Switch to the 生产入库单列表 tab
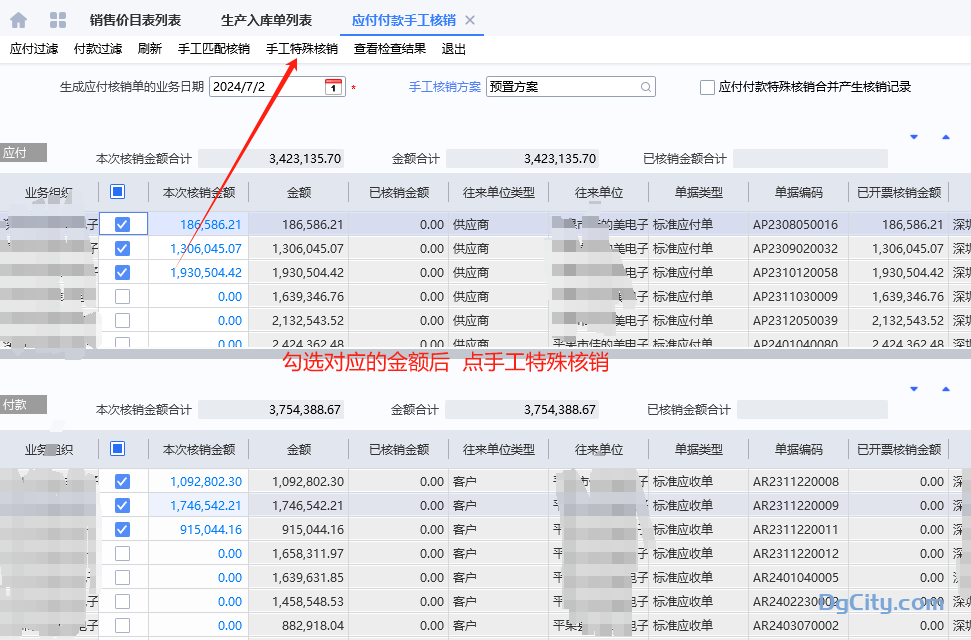The height and width of the screenshot is (640, 971). click(x=266, y=18)
